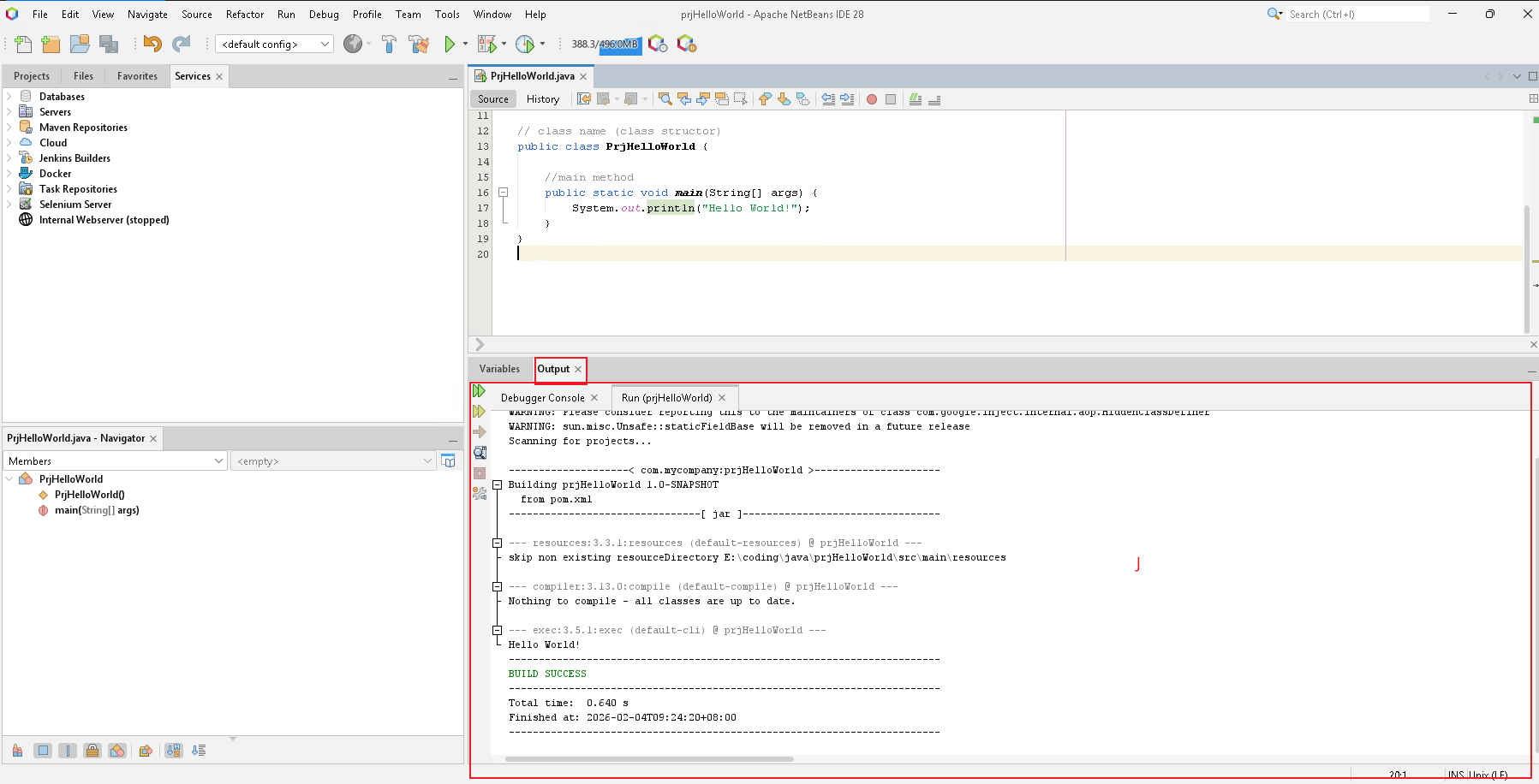Click the Next Bookmark icon
Viewport: 1539px width, 784px height.
(784, 99)
